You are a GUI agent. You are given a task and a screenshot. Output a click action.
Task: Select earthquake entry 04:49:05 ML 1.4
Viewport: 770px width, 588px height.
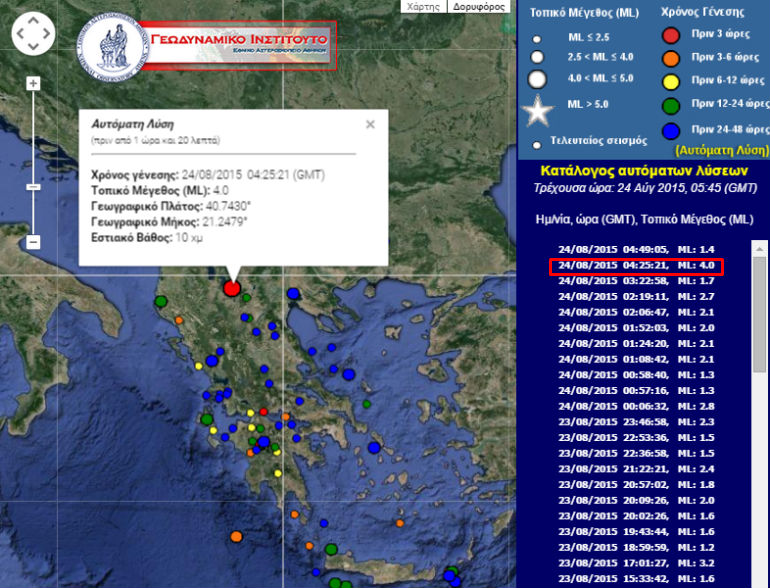click(635, 249)
